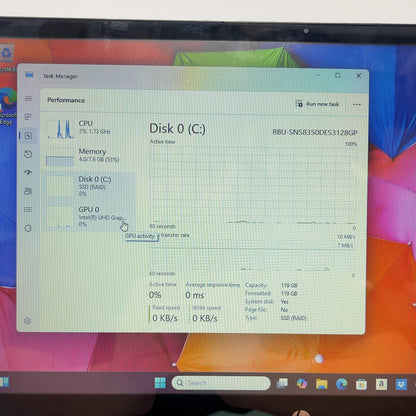This screenshot has height=416, width=416.
Task: Open the Users page in the sidebar
Action: coord(28,191)
